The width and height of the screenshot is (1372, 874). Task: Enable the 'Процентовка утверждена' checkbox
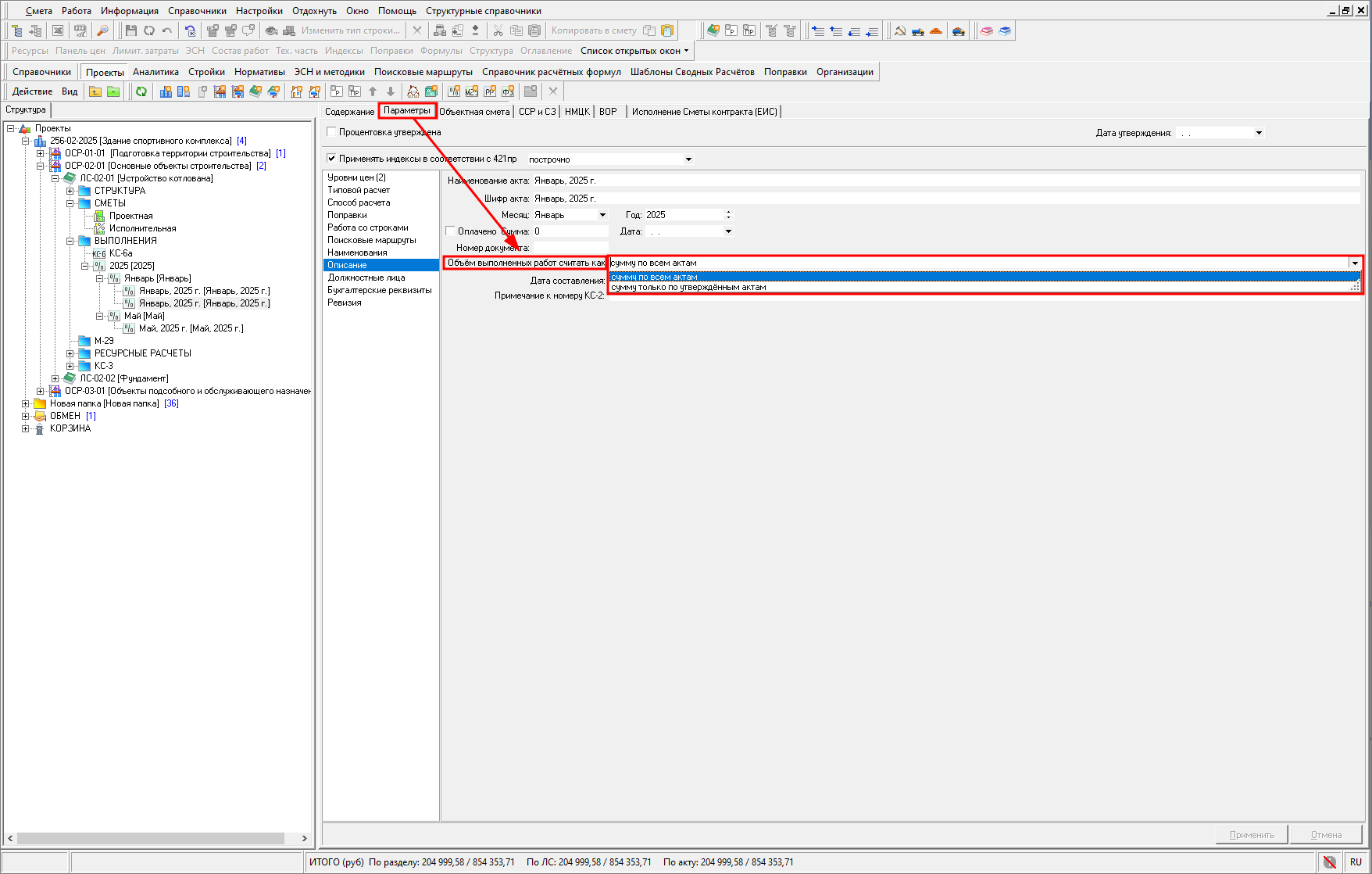click(332, 132)
